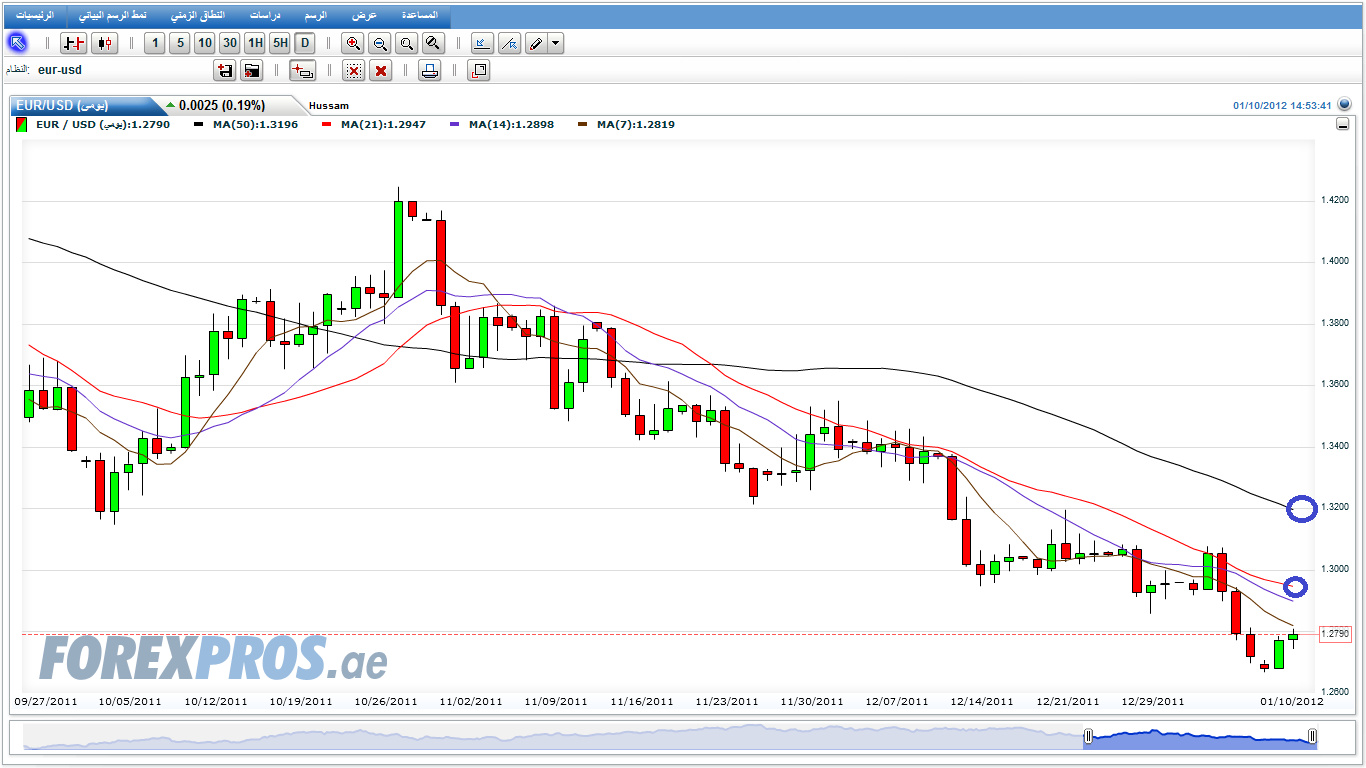Select the arrow pointer cursor tool
The width and height of the screenshot is (1366, 768).
click(x=17, y=42)
